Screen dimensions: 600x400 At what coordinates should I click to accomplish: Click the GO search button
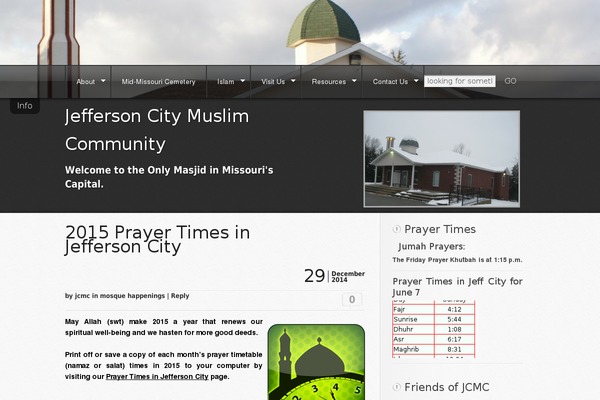click(x=510, y=81)
